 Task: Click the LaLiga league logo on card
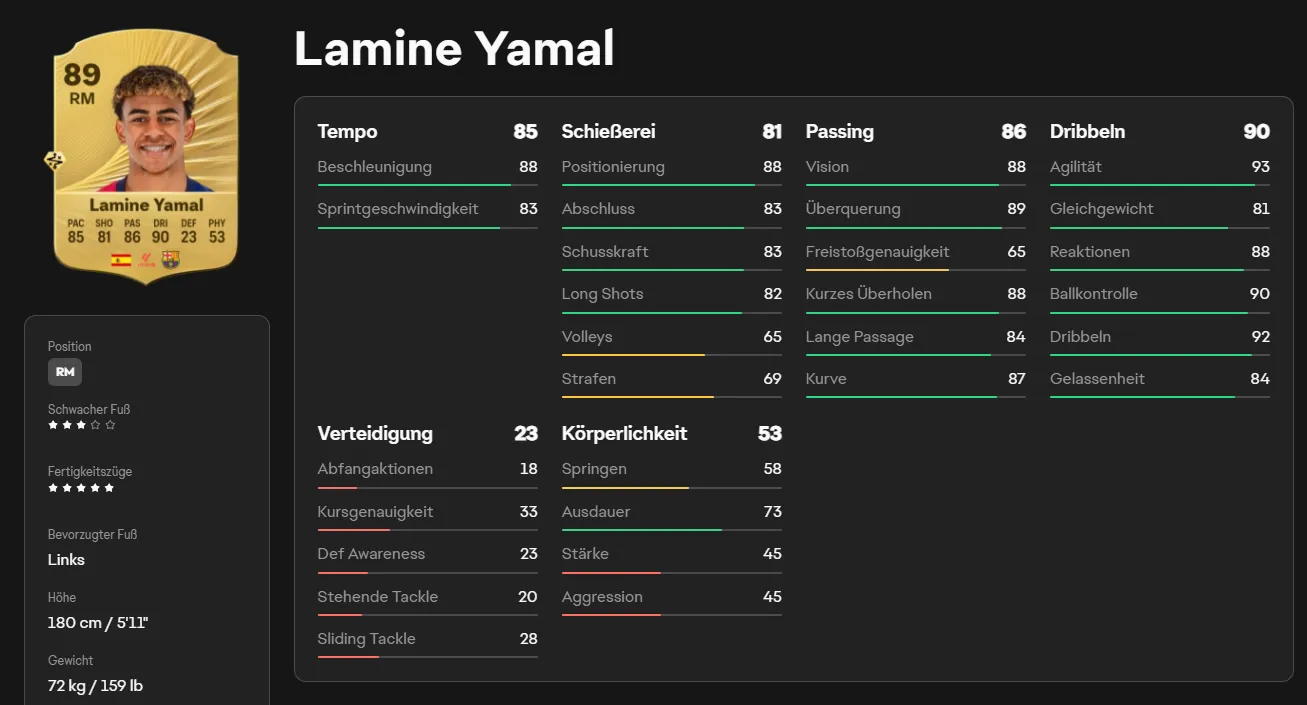click(146, 260)
